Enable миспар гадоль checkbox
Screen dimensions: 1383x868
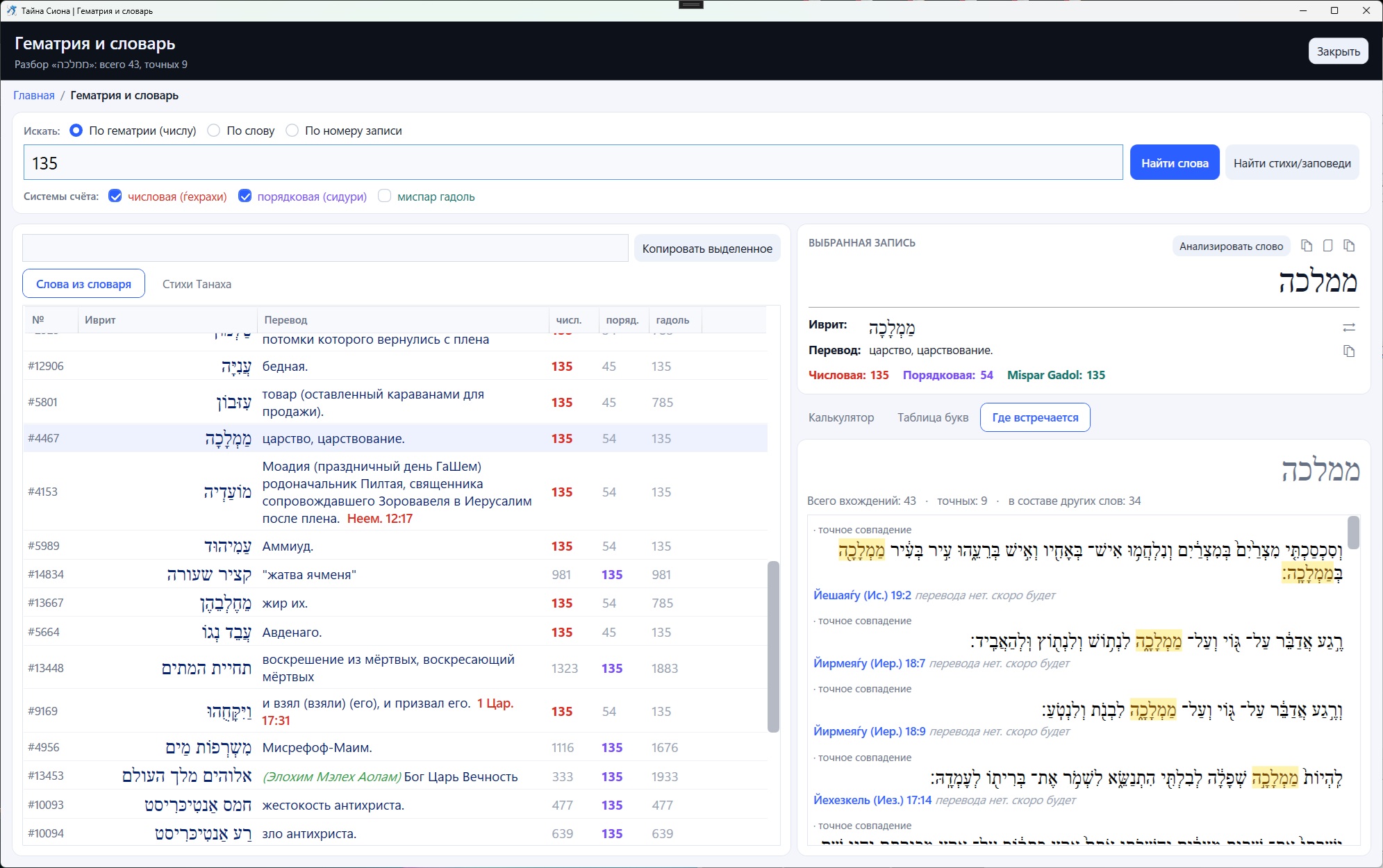point(384,196)
